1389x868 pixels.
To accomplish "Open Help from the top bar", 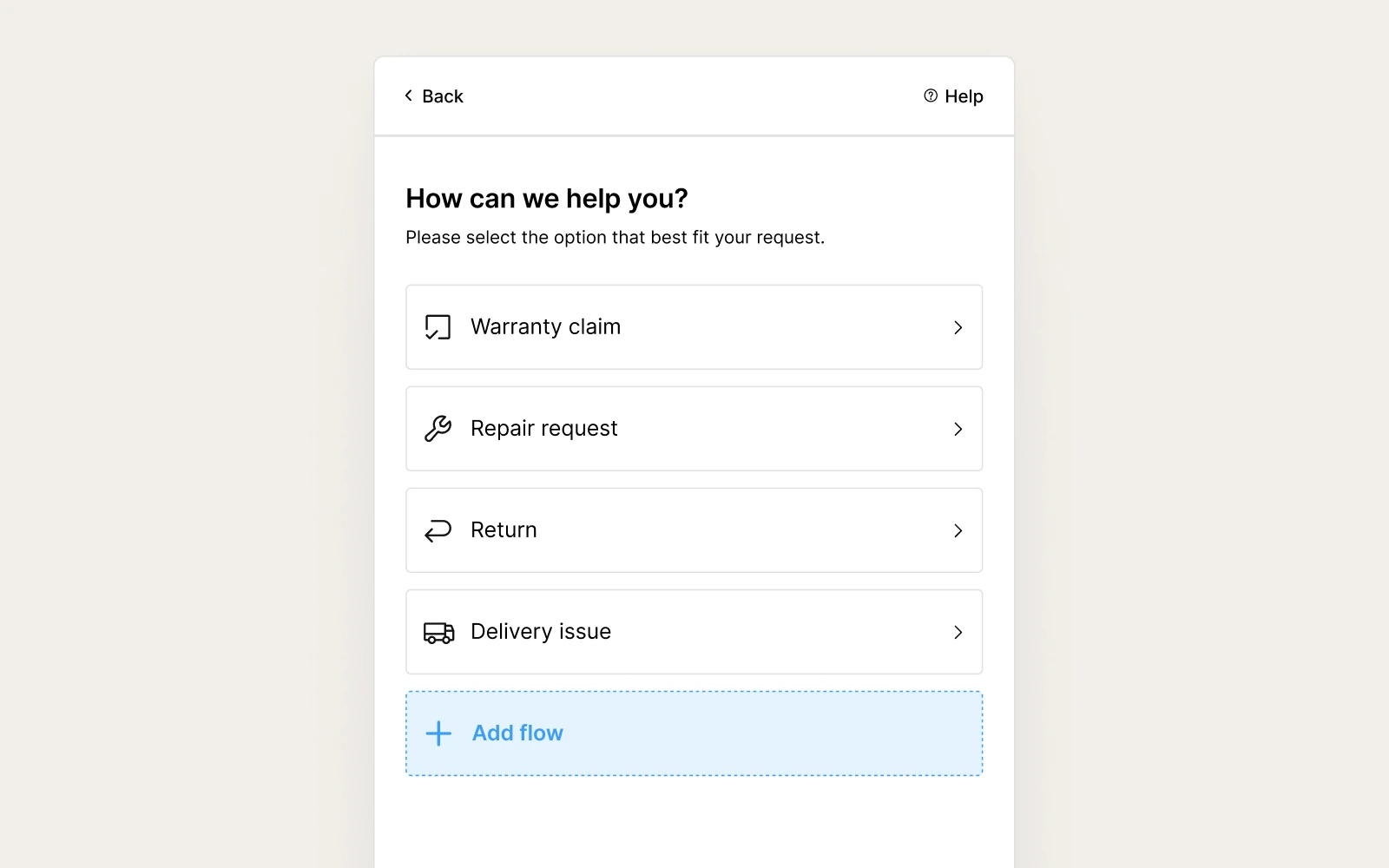I will point(953,95).
